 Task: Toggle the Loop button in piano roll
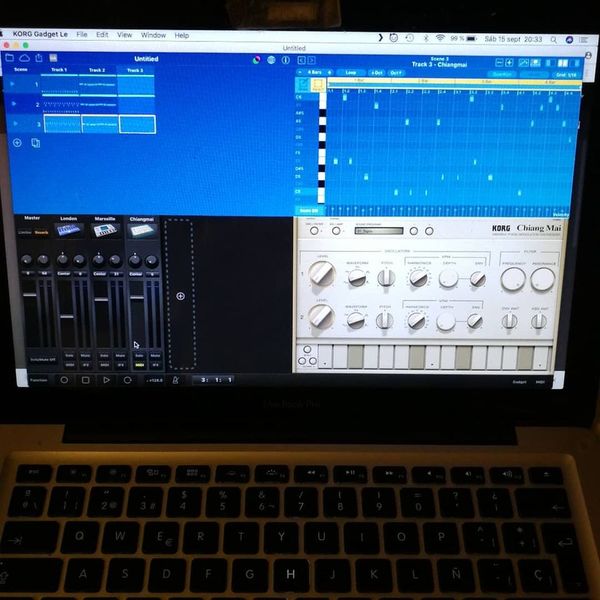[351, 73]
